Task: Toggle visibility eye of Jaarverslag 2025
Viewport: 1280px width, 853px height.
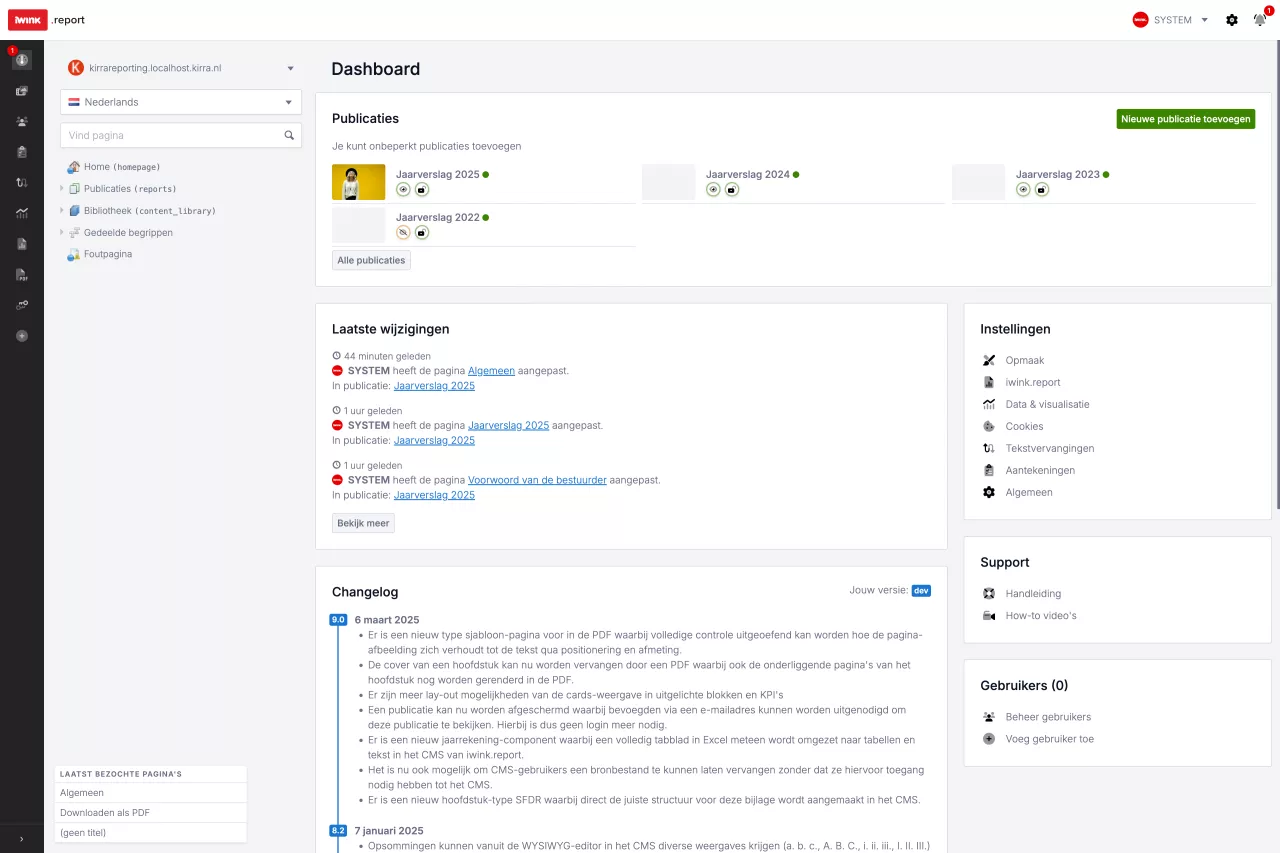Action: click(404, 189)
